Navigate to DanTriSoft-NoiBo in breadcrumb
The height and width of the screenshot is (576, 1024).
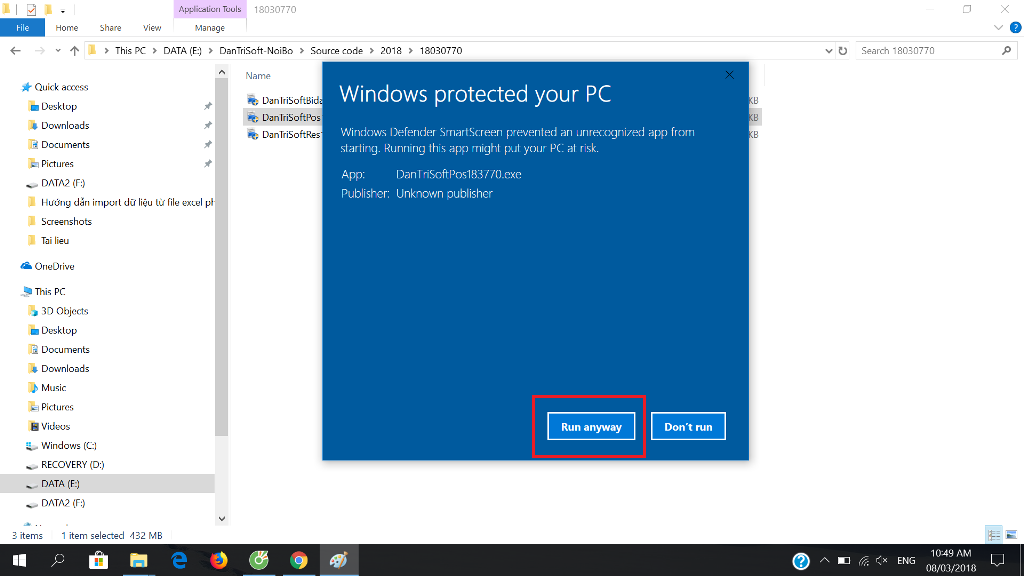pos(256,50)
